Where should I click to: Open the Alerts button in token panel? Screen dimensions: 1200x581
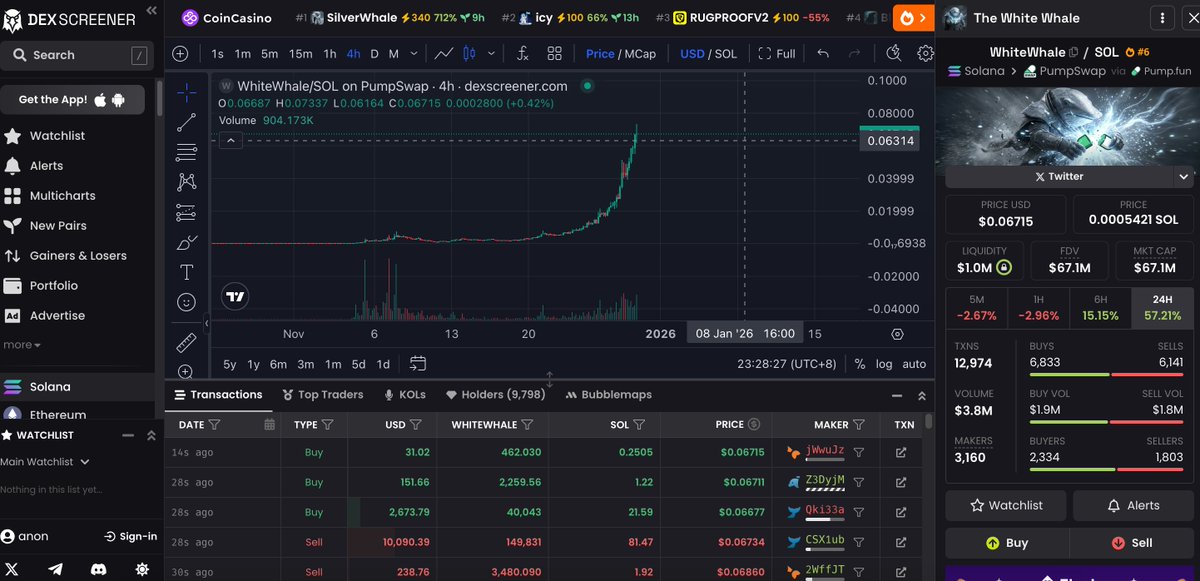point(1133,506)
